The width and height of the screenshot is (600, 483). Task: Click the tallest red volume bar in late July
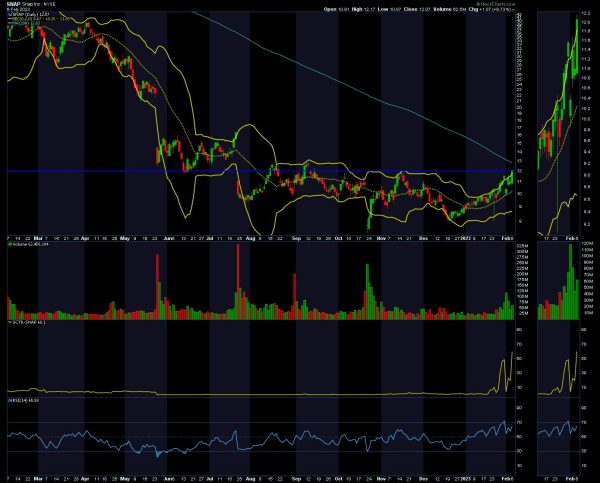pos(238,281)
